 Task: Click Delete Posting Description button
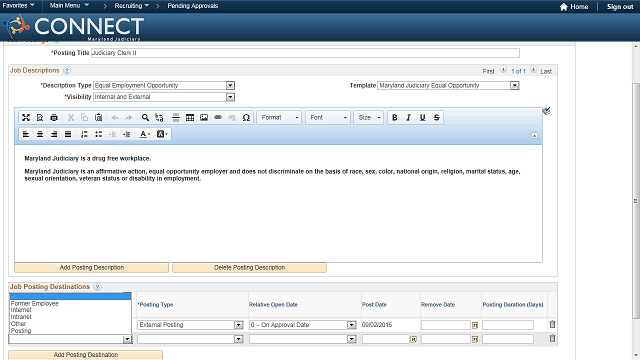coord(249,267)
